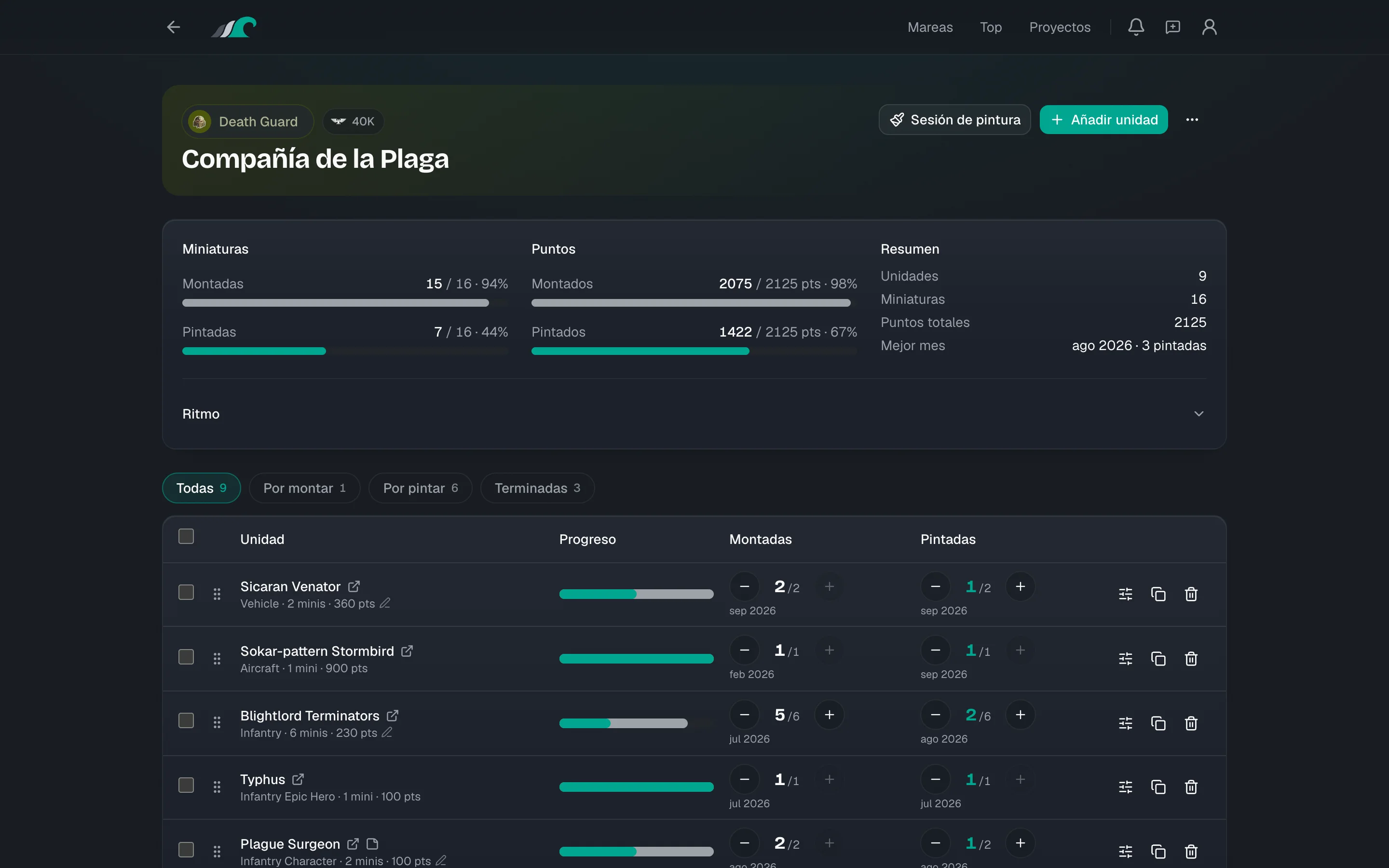The image size is (1389, 868).
Task: Decrease assembled count for Blightlord Terminators
Action: coord(745,715)
